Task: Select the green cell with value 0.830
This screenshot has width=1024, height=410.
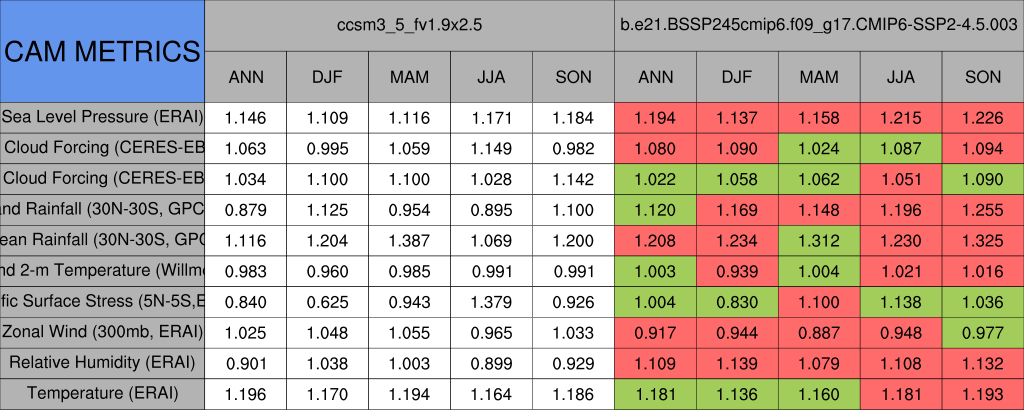Action: [x=737, y=301]
